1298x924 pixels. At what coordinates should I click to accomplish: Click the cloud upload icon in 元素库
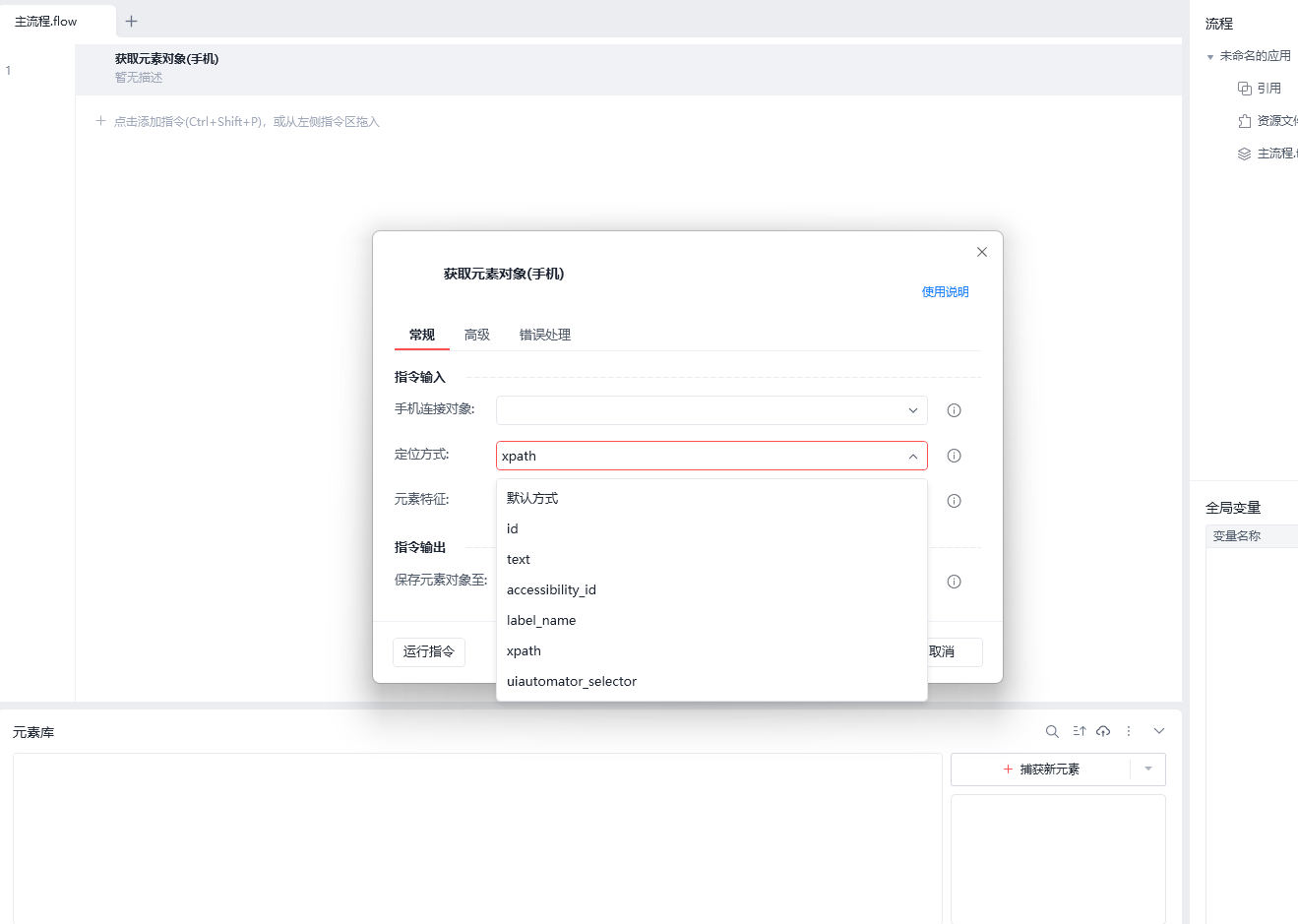click(1103, 731)
